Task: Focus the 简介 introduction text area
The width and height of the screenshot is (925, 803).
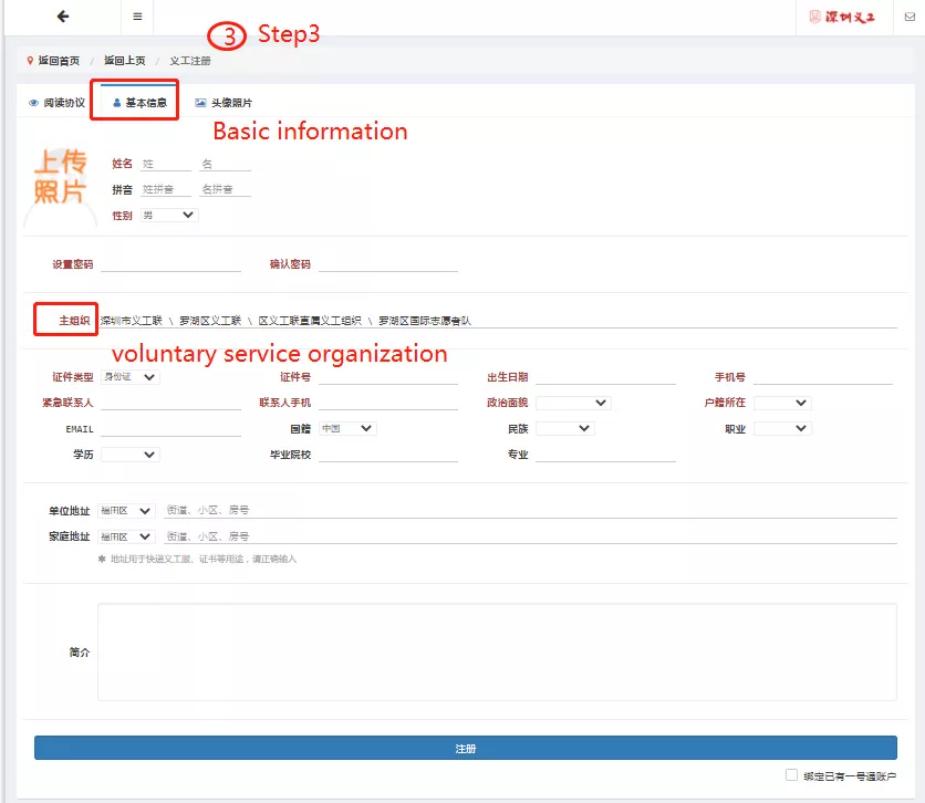Action: 496,652
